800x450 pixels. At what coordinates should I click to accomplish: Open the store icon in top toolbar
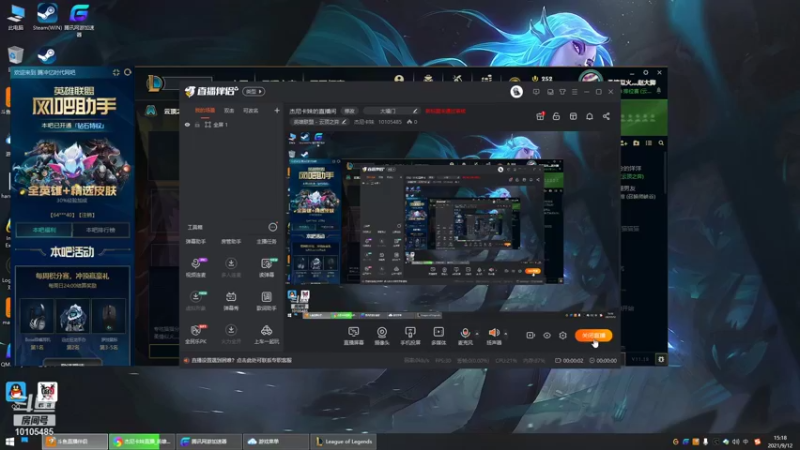point(573,116)
